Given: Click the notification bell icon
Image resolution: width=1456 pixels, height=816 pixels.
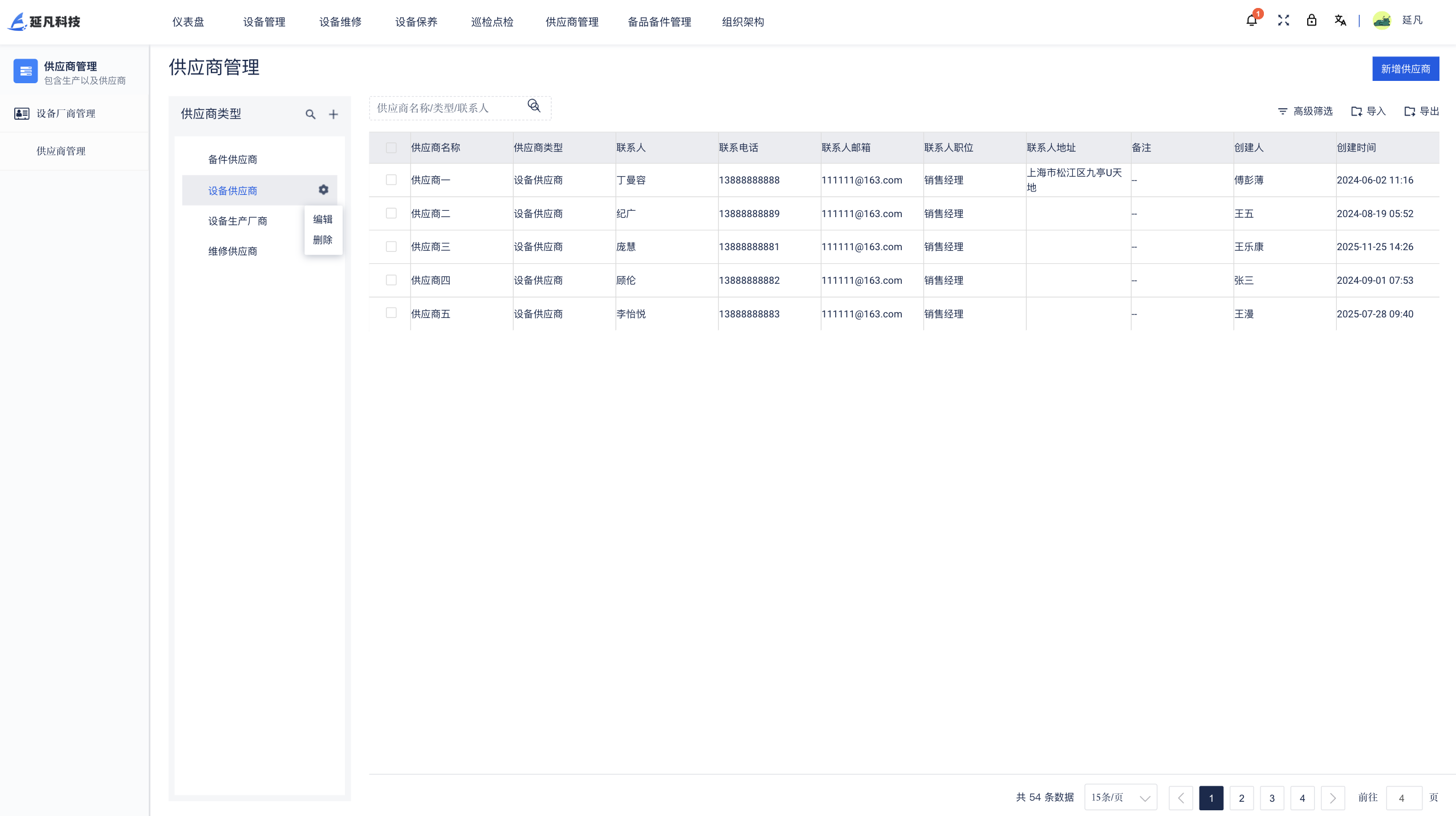Looking at the screenshot, I should coord(1251,21).
